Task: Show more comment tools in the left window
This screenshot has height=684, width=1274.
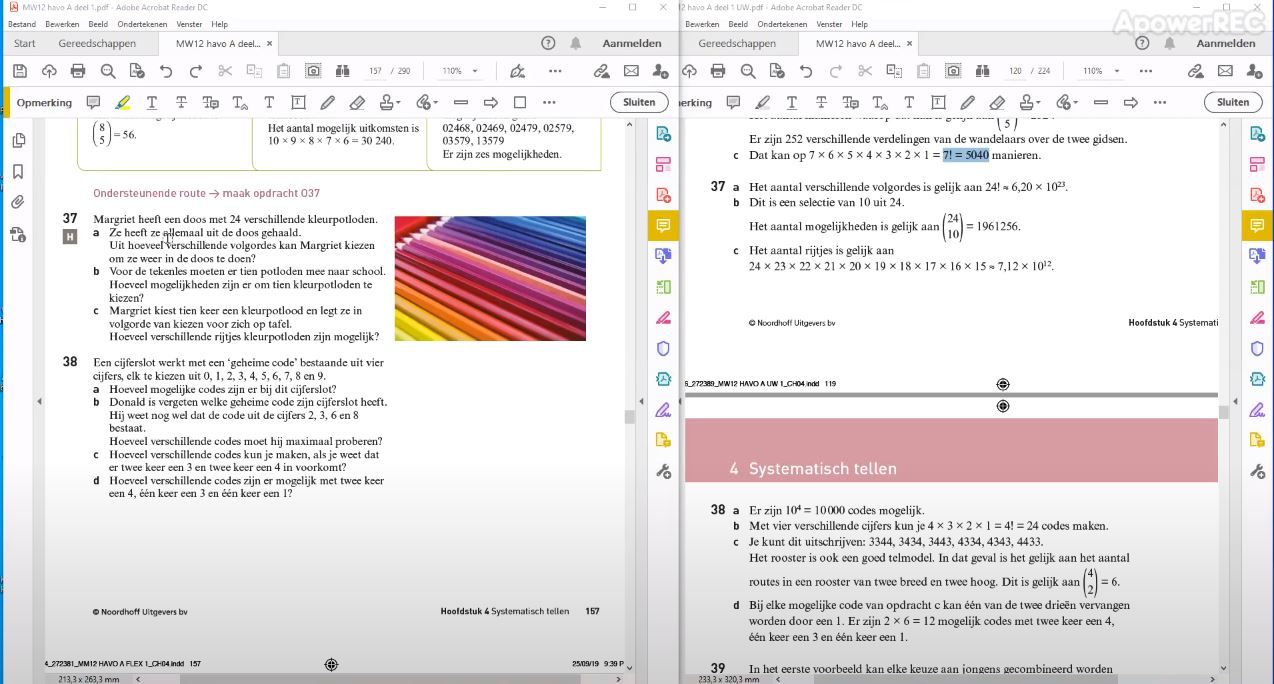Action: click(x=549, y=102)
